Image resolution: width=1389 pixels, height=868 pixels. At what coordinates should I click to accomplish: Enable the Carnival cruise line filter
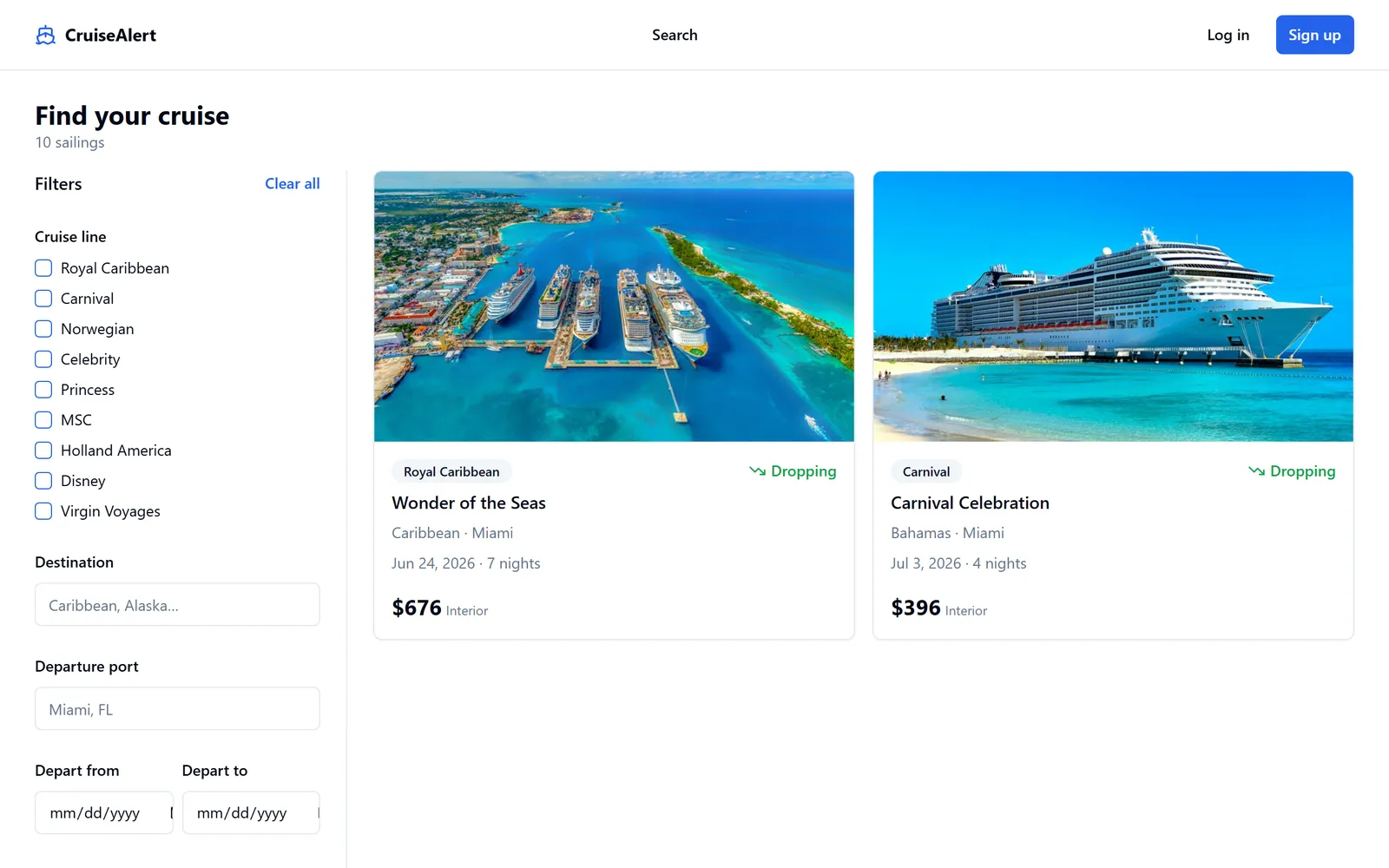pyautogui.click(x=43, y=299)
